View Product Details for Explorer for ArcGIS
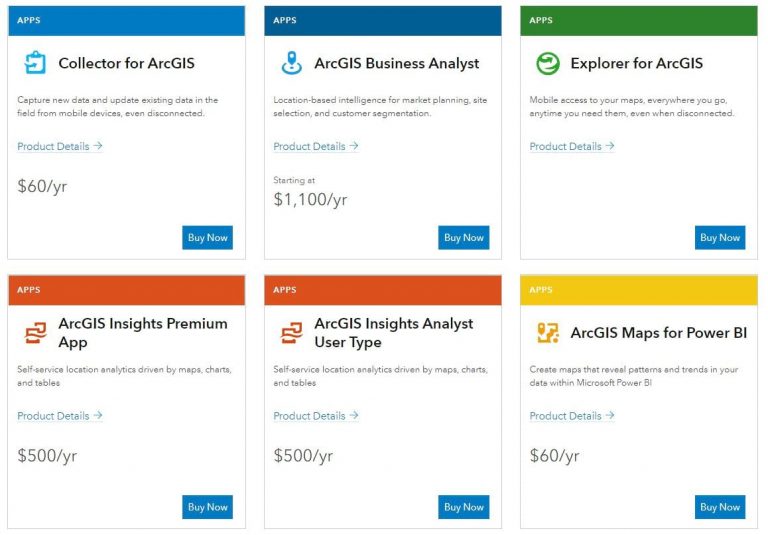The width and height of the screenshot is (768, 535). click(x=571, y=146)
